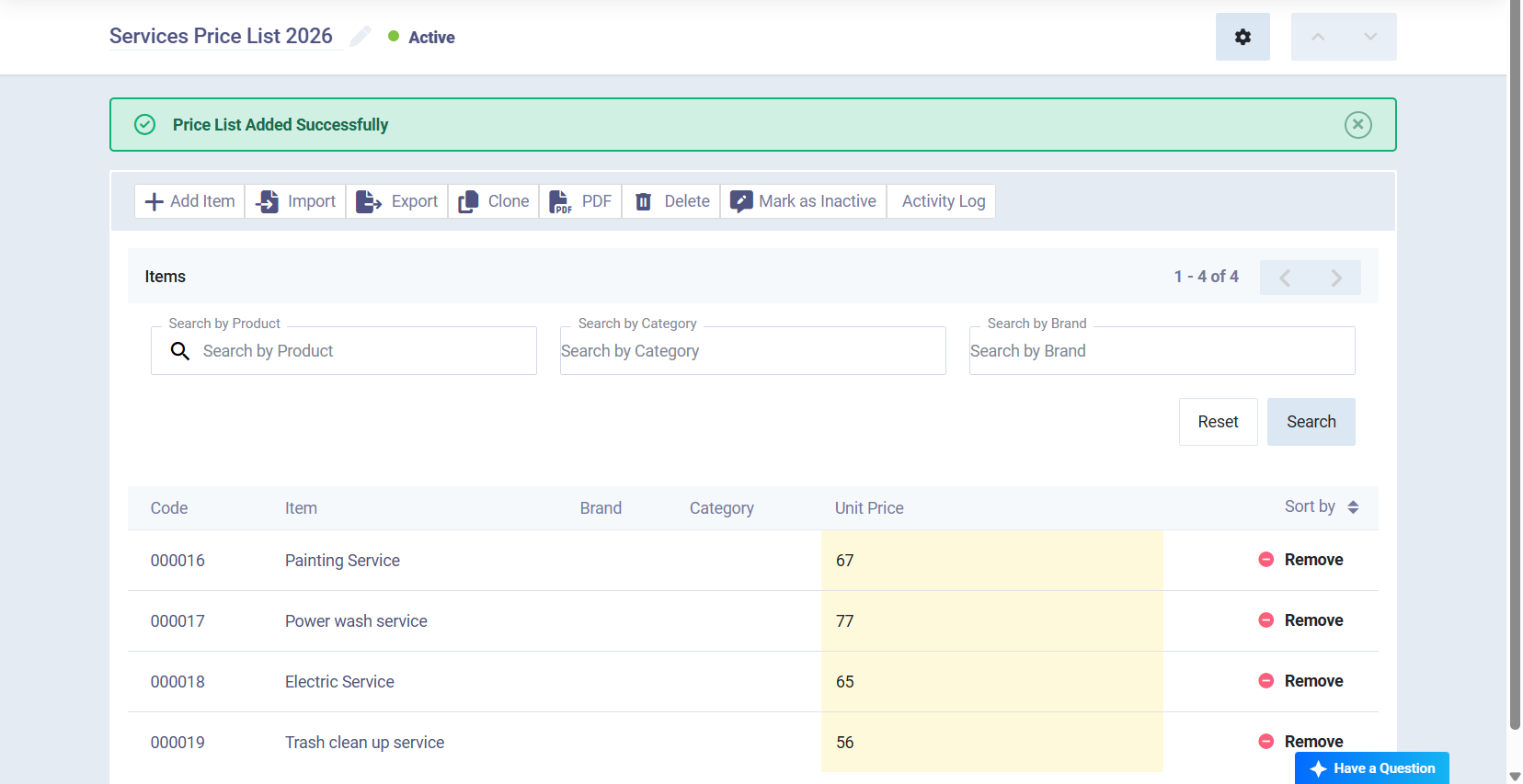1523x784 pixels.
Task: Click the Category column header
Action: coord(722,508)
